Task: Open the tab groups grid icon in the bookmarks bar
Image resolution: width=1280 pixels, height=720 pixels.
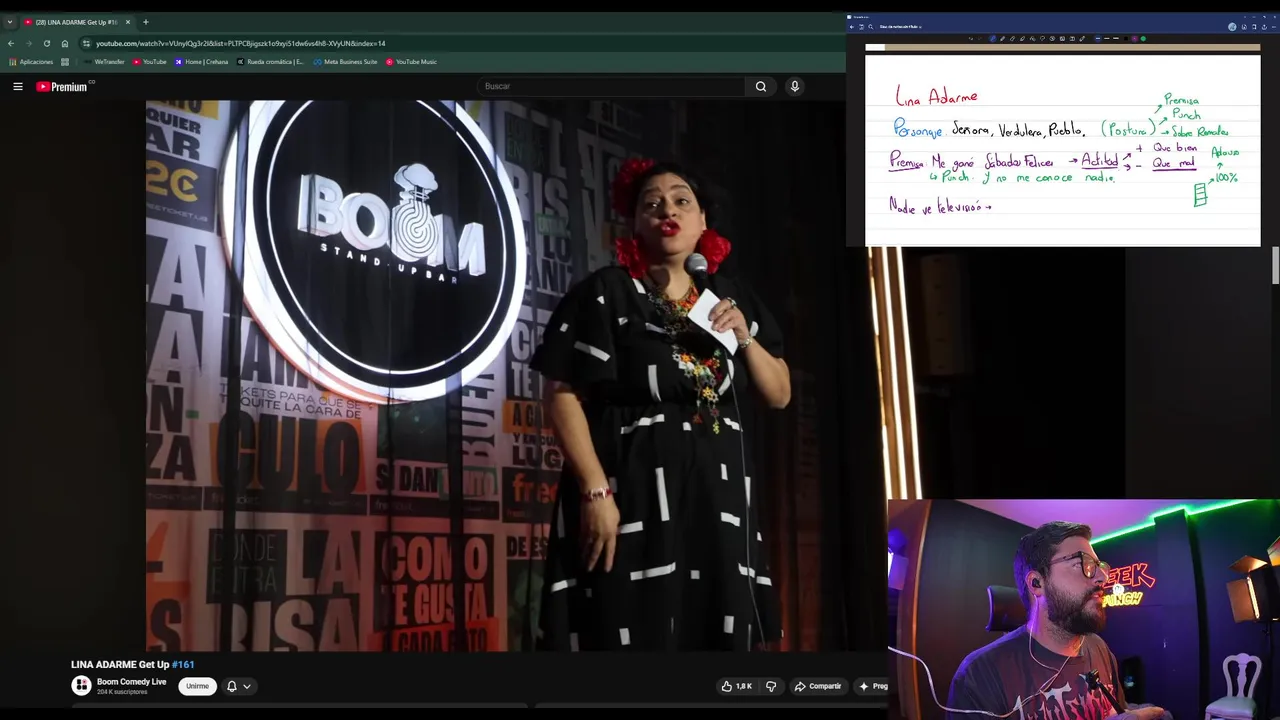Action: (x=65, y=62)
